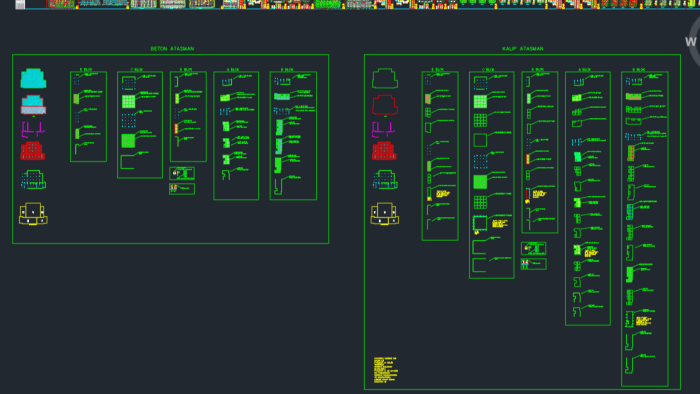Pick the solid cyan floor plan in BETON ATASMAN
The image size is (700, 394).
point(33,79)
